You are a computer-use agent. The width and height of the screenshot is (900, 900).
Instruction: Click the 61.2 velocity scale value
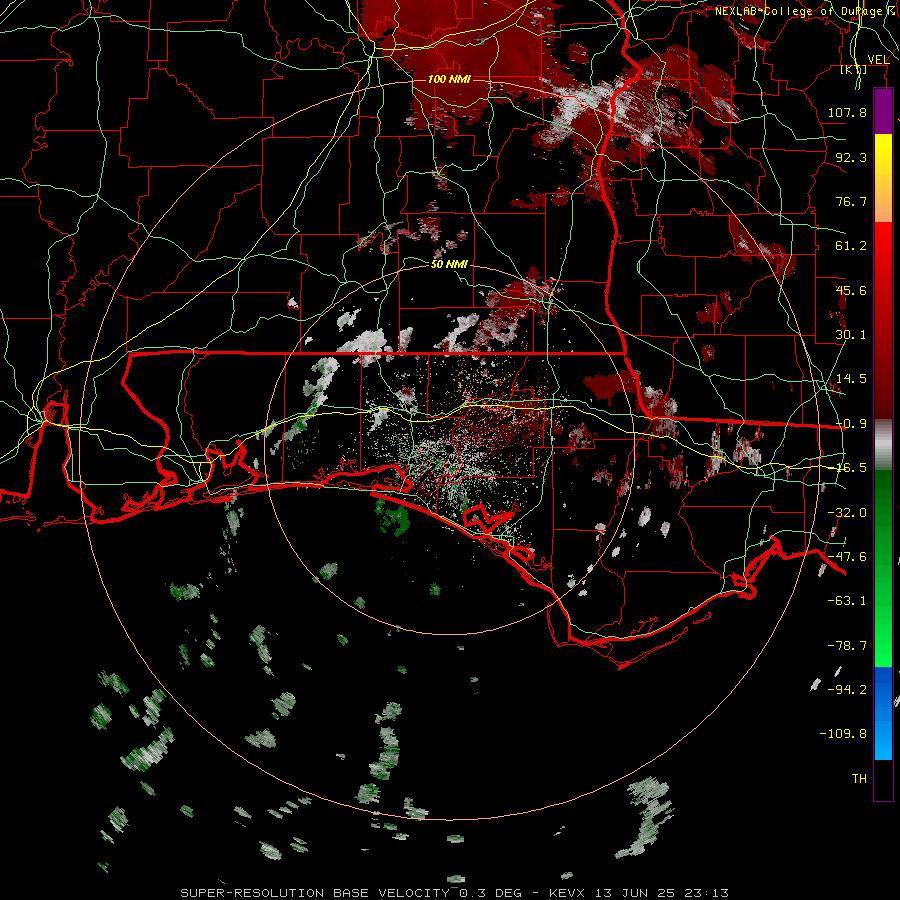(x=851, y=246)
